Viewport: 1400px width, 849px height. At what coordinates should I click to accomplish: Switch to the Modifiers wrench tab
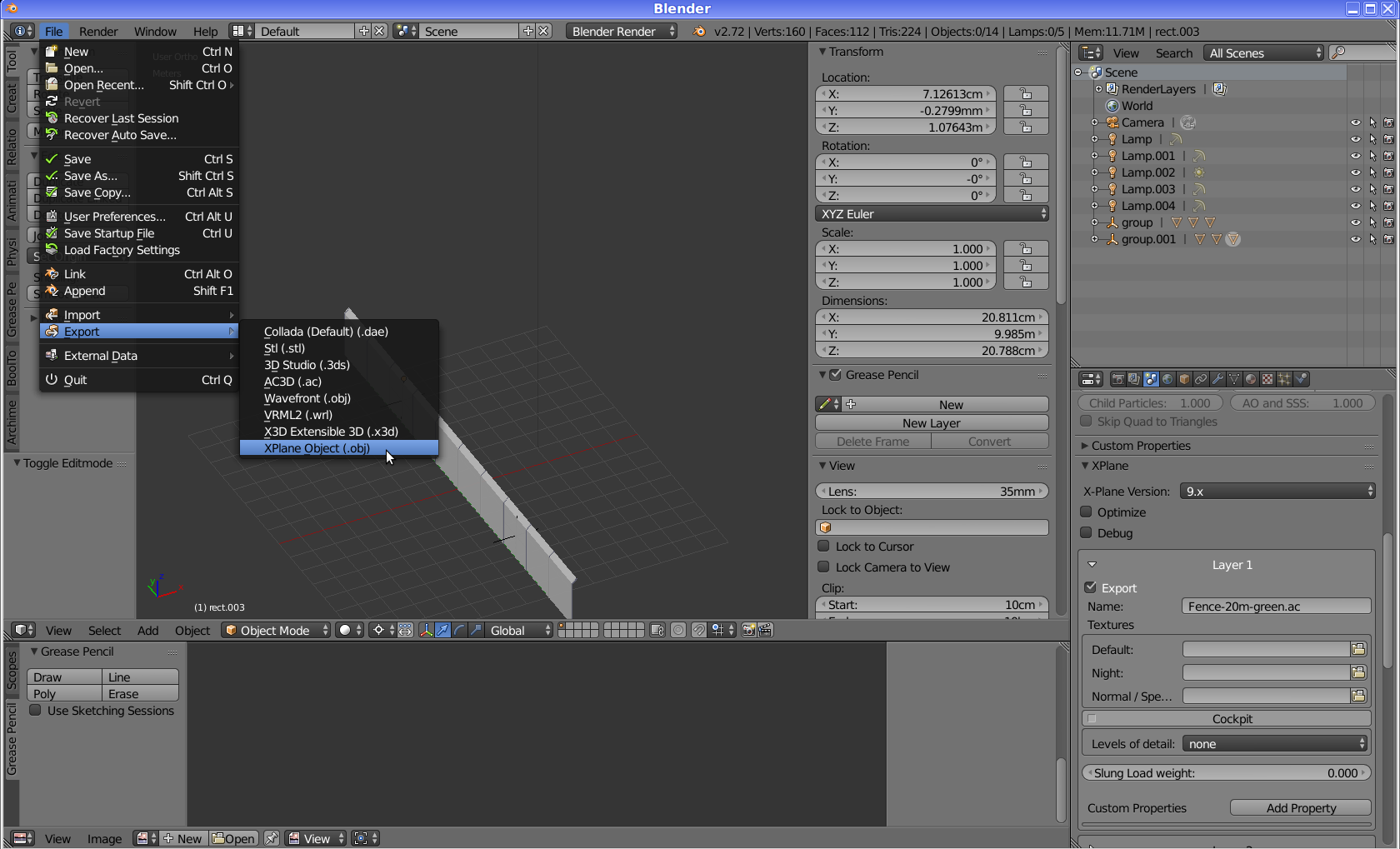(x=1217, y=379)
